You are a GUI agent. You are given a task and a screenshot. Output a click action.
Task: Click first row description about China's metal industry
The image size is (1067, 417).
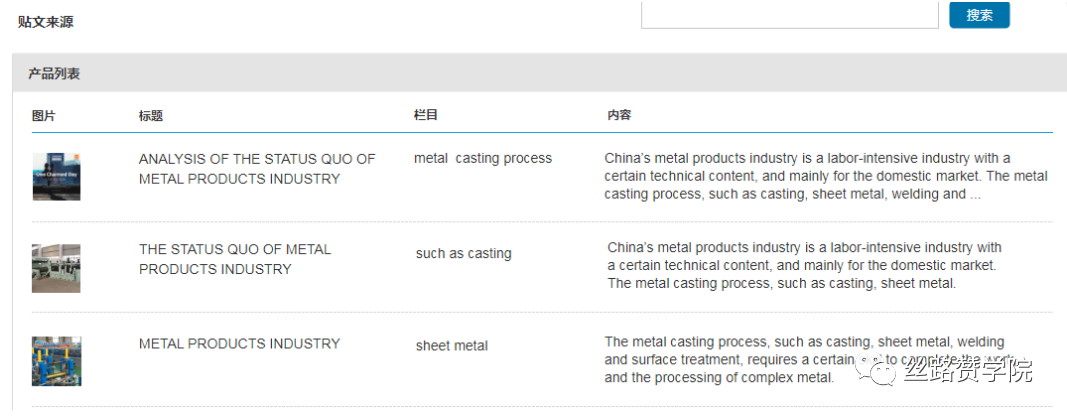(x=825, y=176)
